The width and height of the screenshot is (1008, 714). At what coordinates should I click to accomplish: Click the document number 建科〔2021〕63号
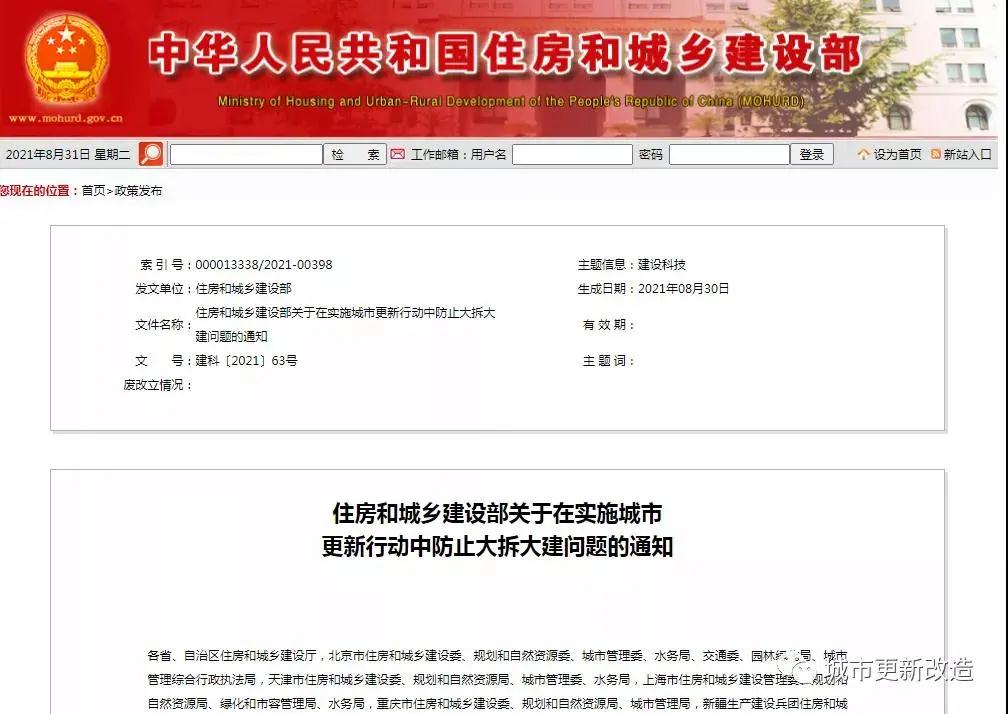point(246,361)
